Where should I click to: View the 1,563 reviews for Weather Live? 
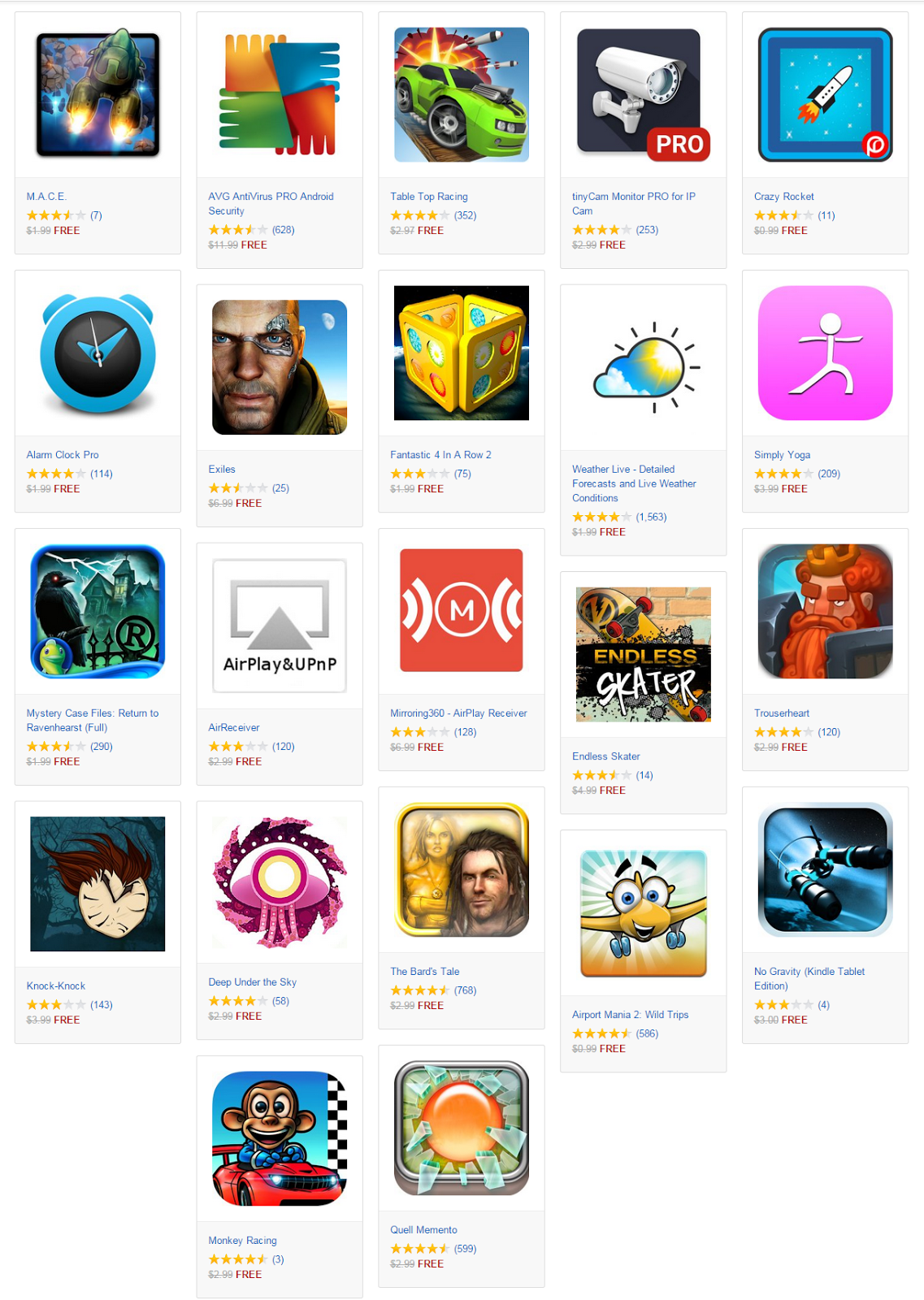tap(651, 517)
